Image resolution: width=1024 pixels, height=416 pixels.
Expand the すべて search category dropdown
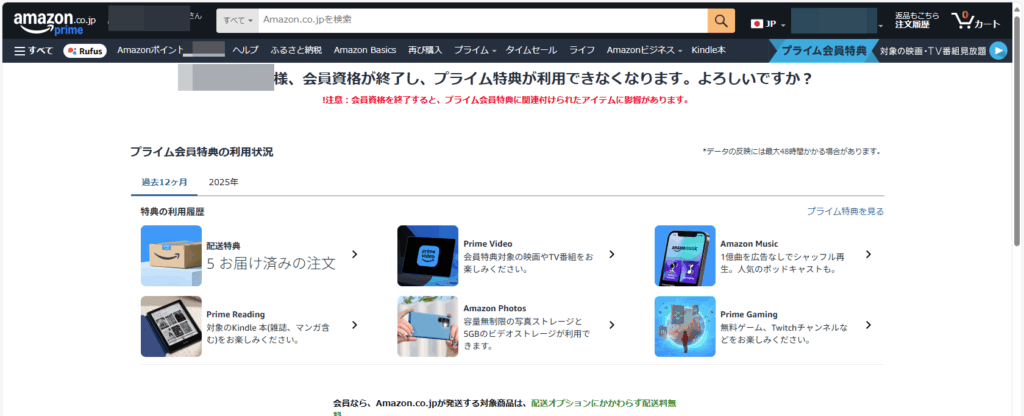tap(238, 22)
